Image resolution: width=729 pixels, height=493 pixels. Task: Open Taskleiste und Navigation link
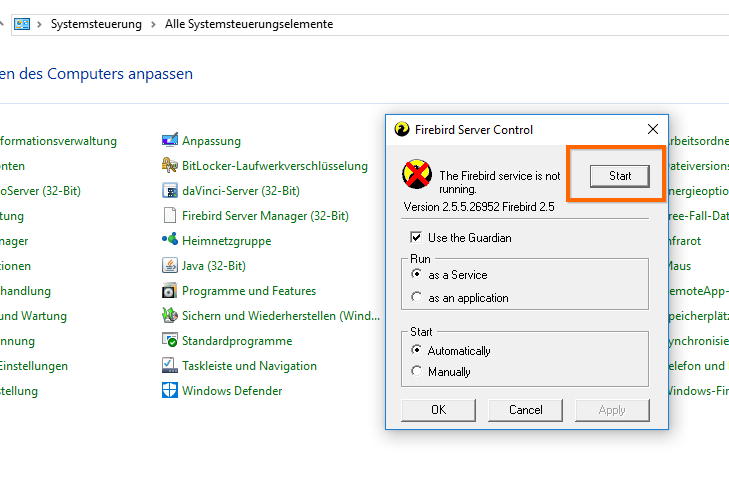[249, 366]
